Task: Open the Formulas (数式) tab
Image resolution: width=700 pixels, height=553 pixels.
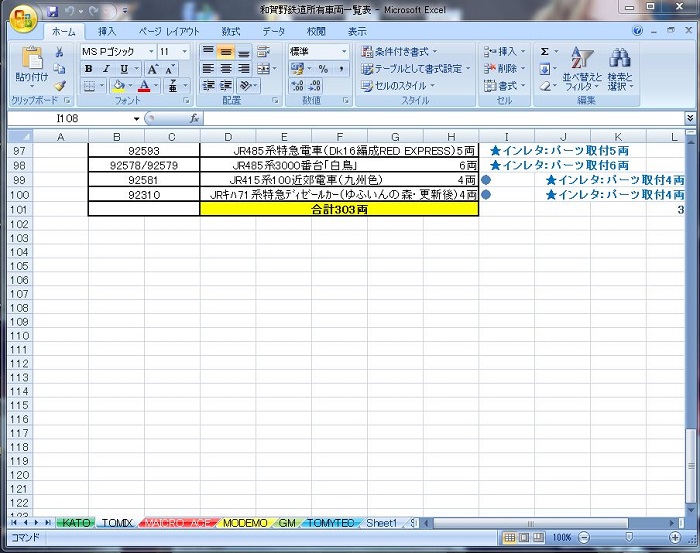Action: 231,31
